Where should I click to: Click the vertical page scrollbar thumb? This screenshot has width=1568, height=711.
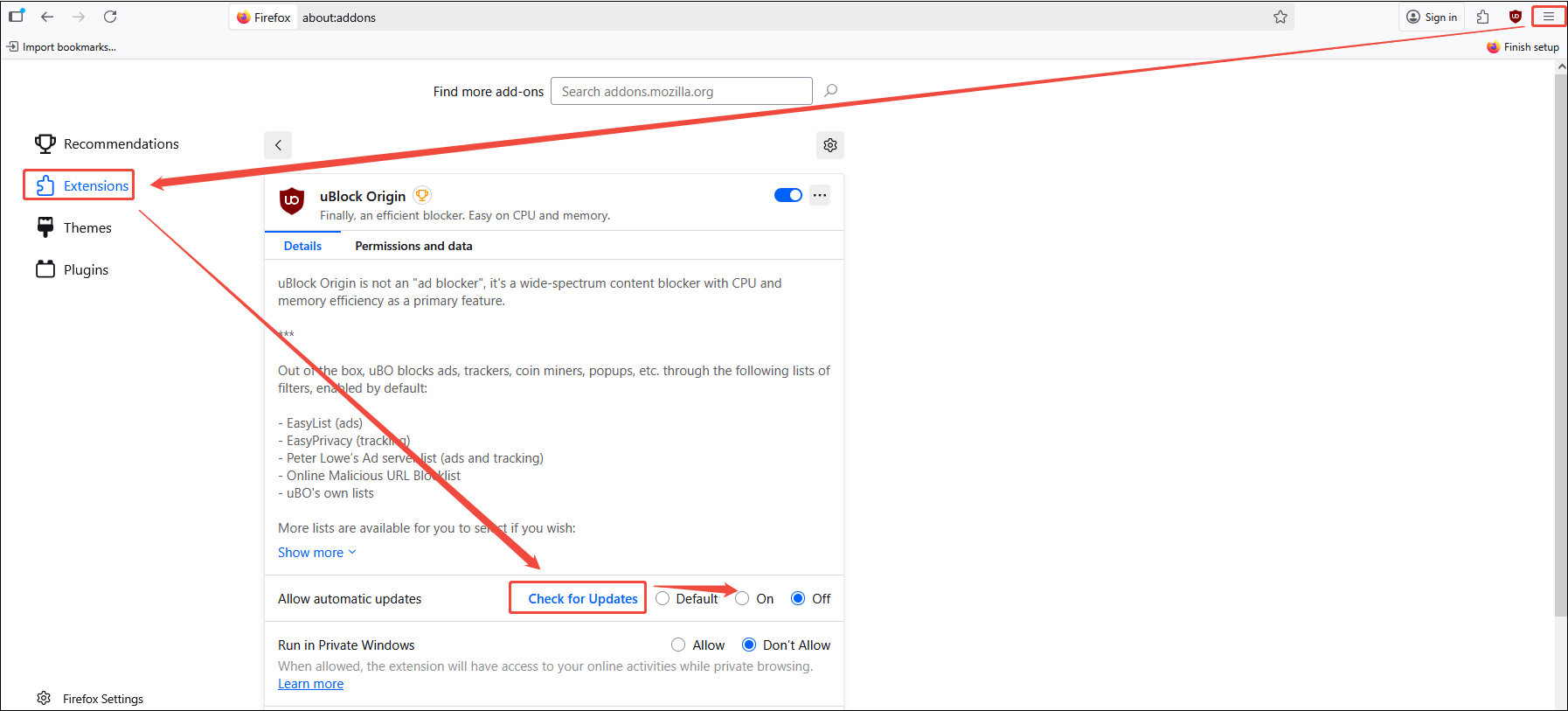coord(1561,345)
